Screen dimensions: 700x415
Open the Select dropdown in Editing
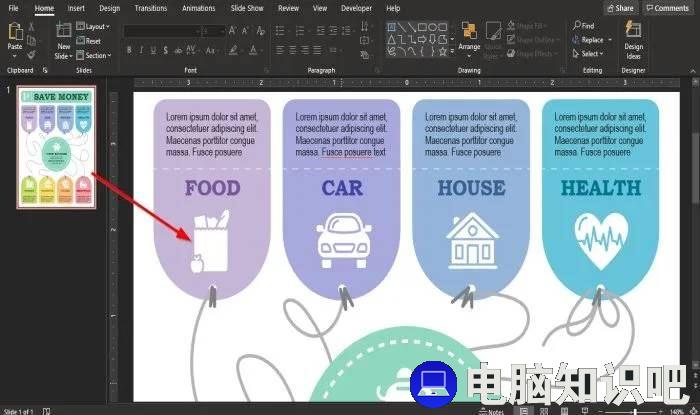pos(588,54)
